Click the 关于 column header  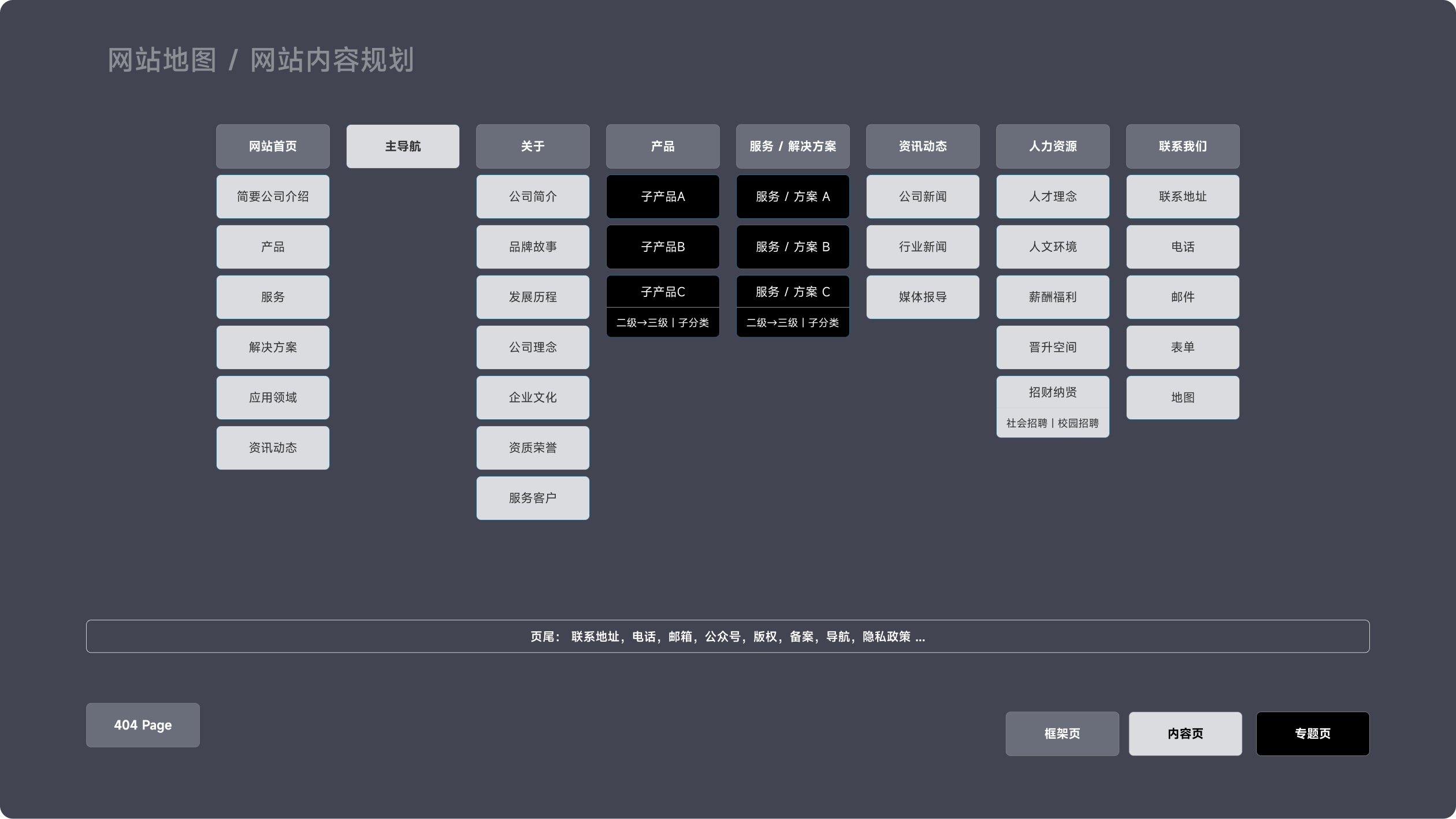533,146
